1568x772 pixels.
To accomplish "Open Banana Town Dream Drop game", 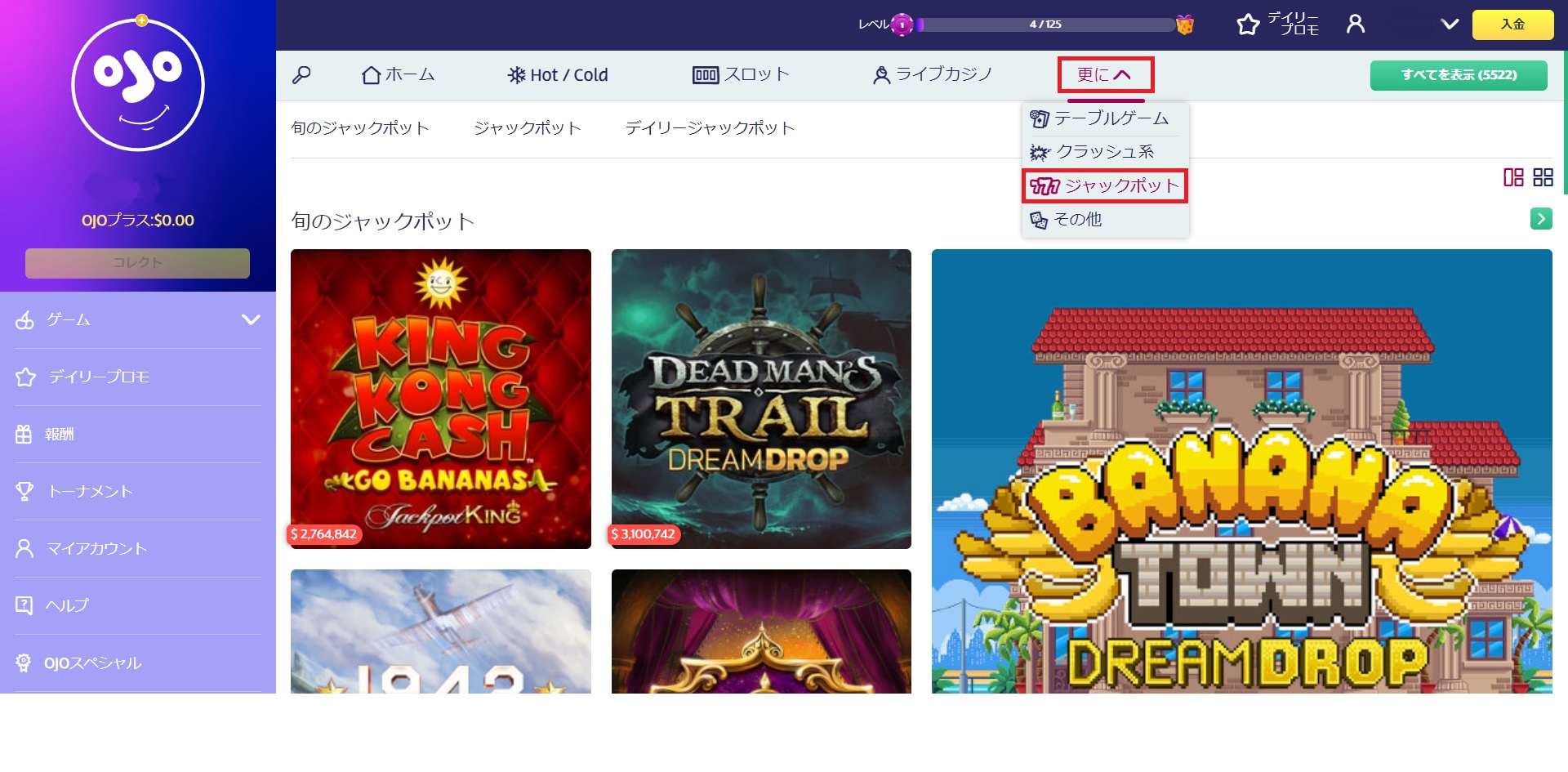I will tap(1241, 471).
